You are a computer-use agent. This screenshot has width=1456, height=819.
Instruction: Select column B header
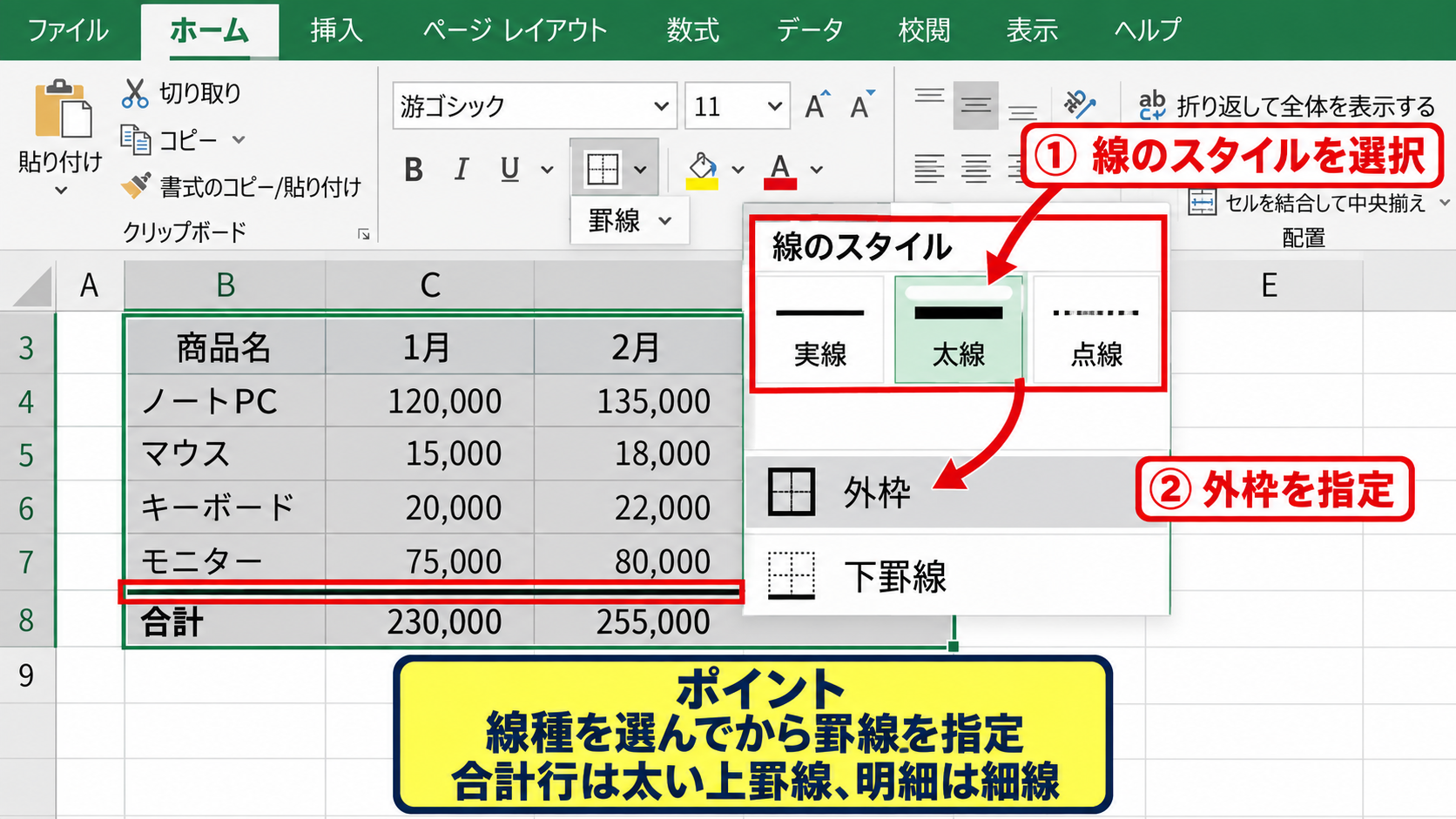pos(225,285)
